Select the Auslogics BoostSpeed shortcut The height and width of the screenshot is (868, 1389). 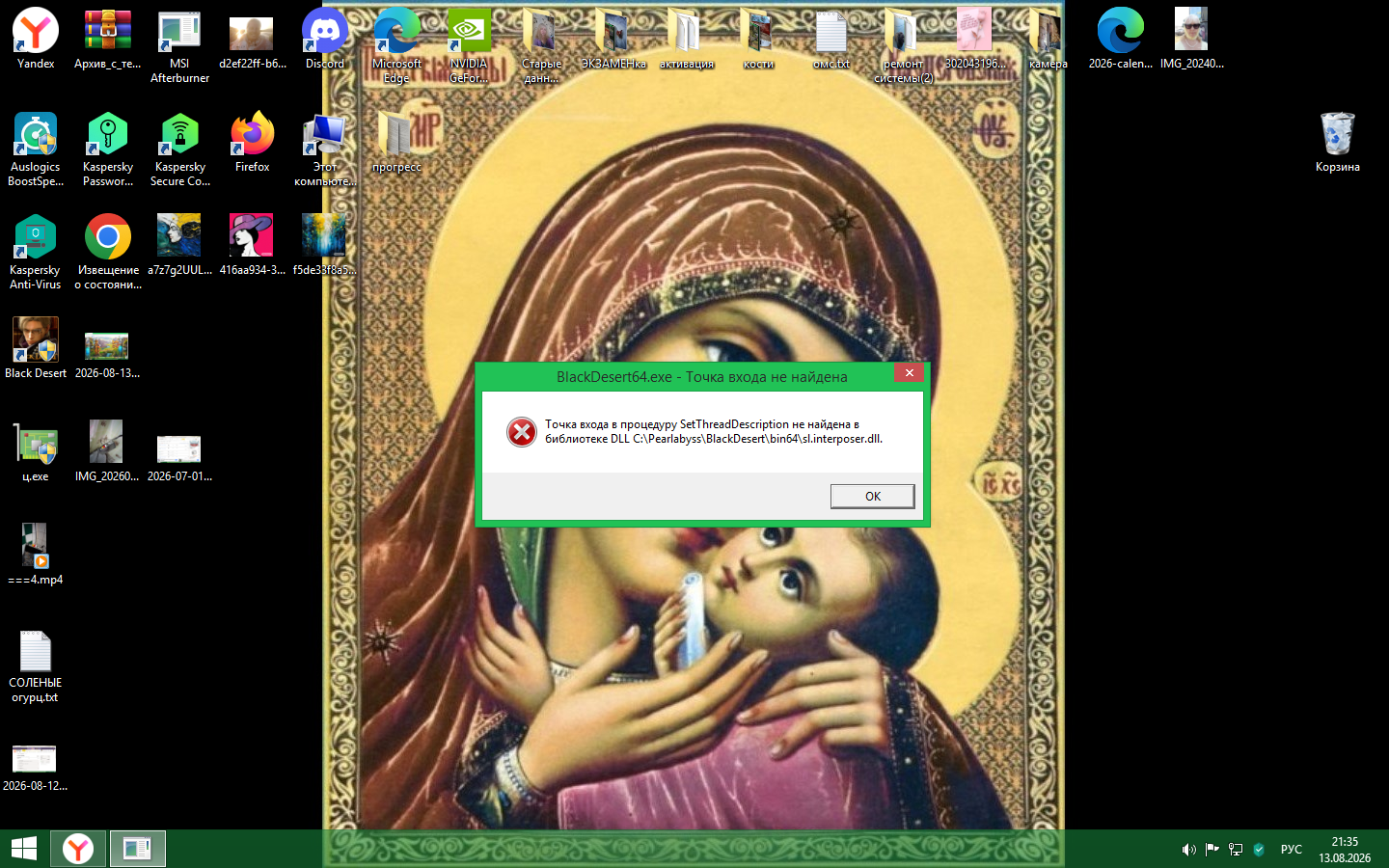point(36,149)
